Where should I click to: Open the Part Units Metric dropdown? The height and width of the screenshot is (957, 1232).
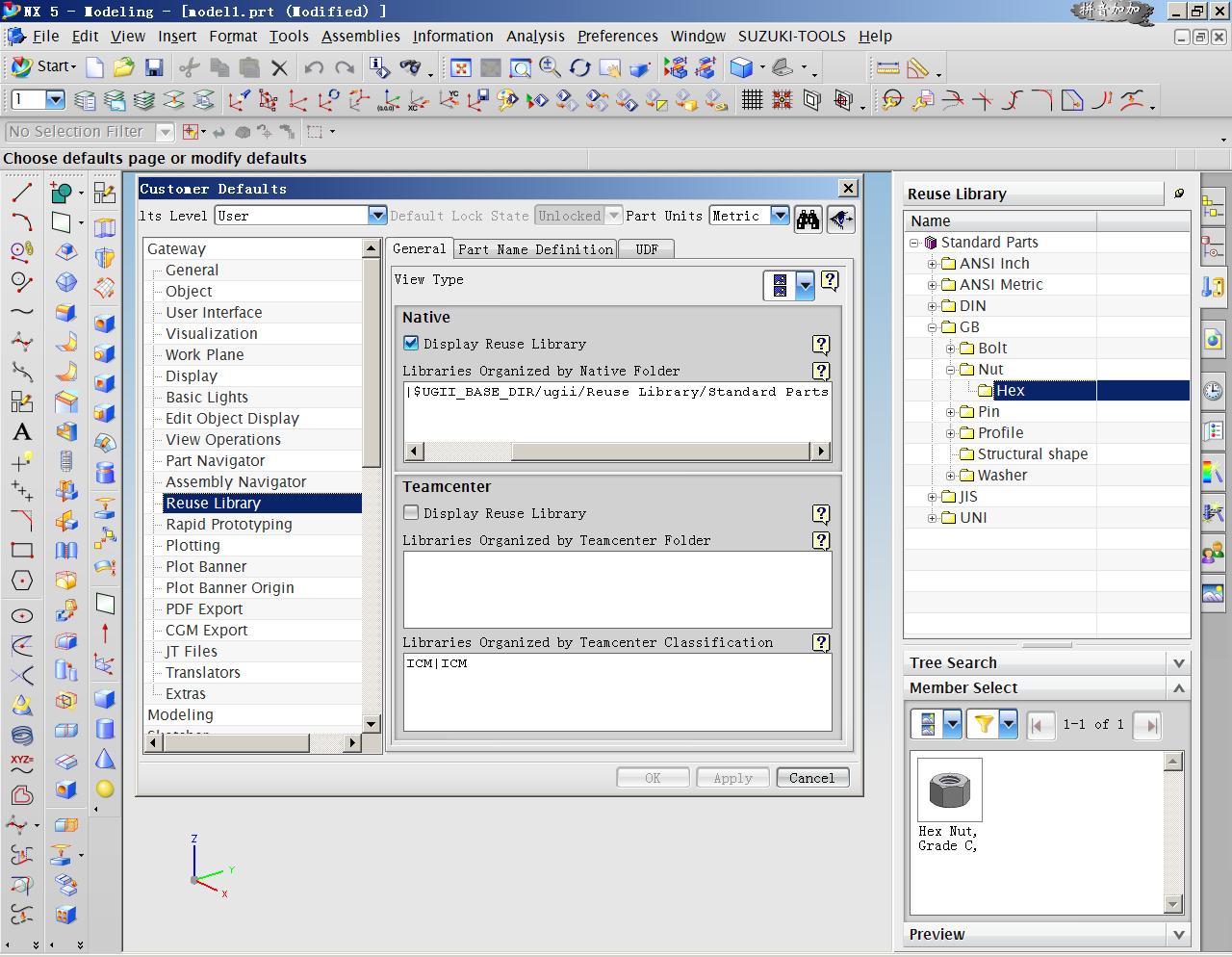coord(780,216)
